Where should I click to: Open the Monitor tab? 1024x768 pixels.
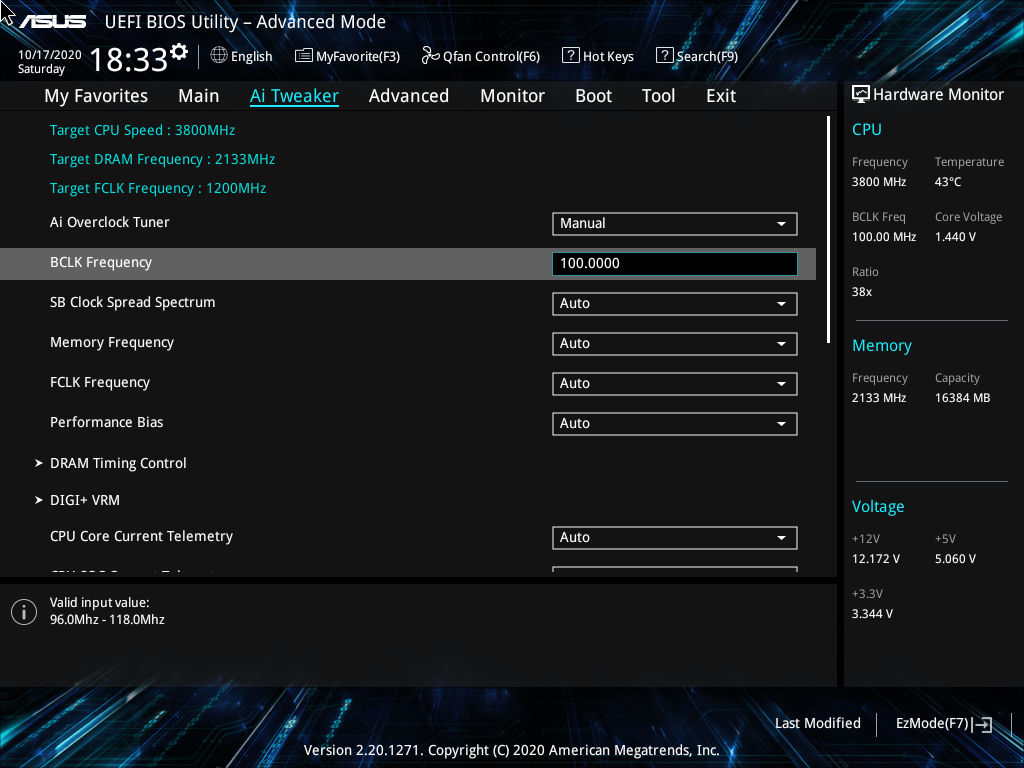click(x=512, y=96)
